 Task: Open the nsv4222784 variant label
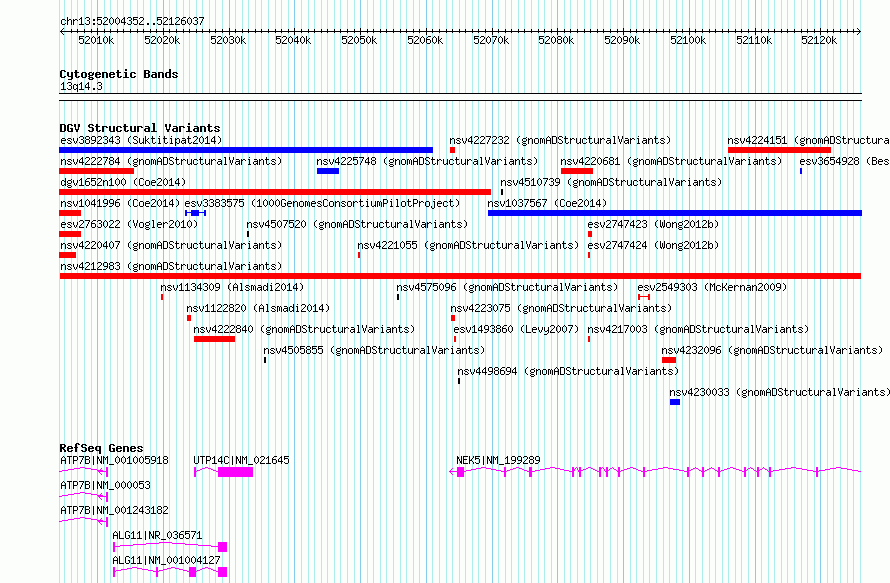(171, 161)
